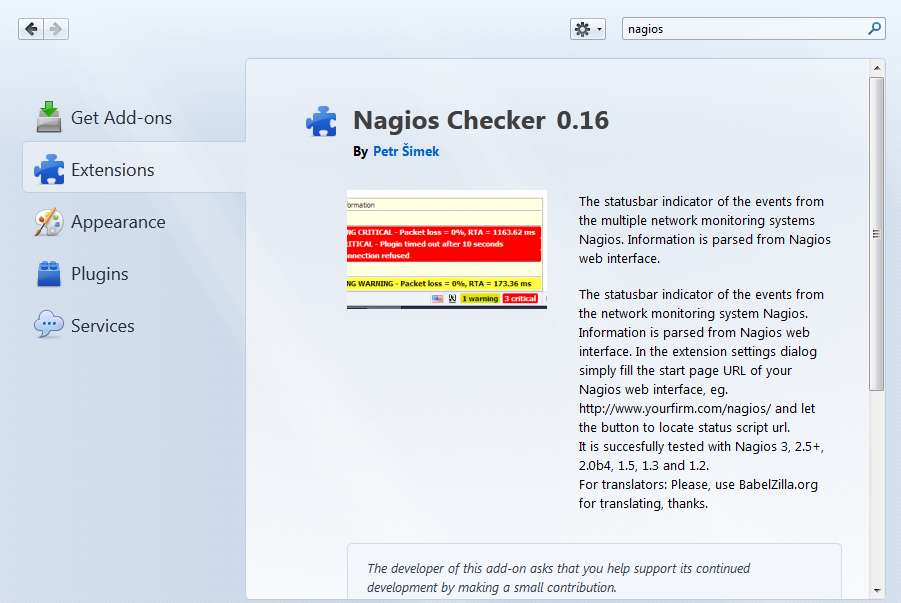The width and height of the screenshot is (901, 603).
Task: Click the Nagios Checker 0.16 title heading
Action: tap(481, 120)
